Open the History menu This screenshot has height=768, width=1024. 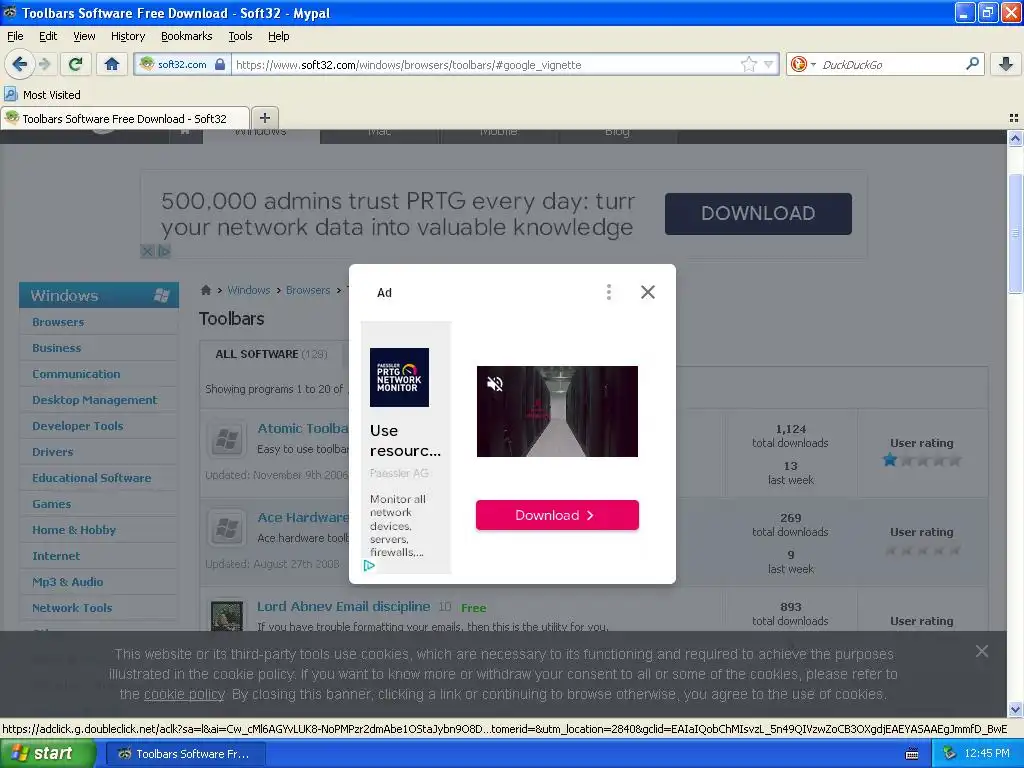tap(128, 36)
